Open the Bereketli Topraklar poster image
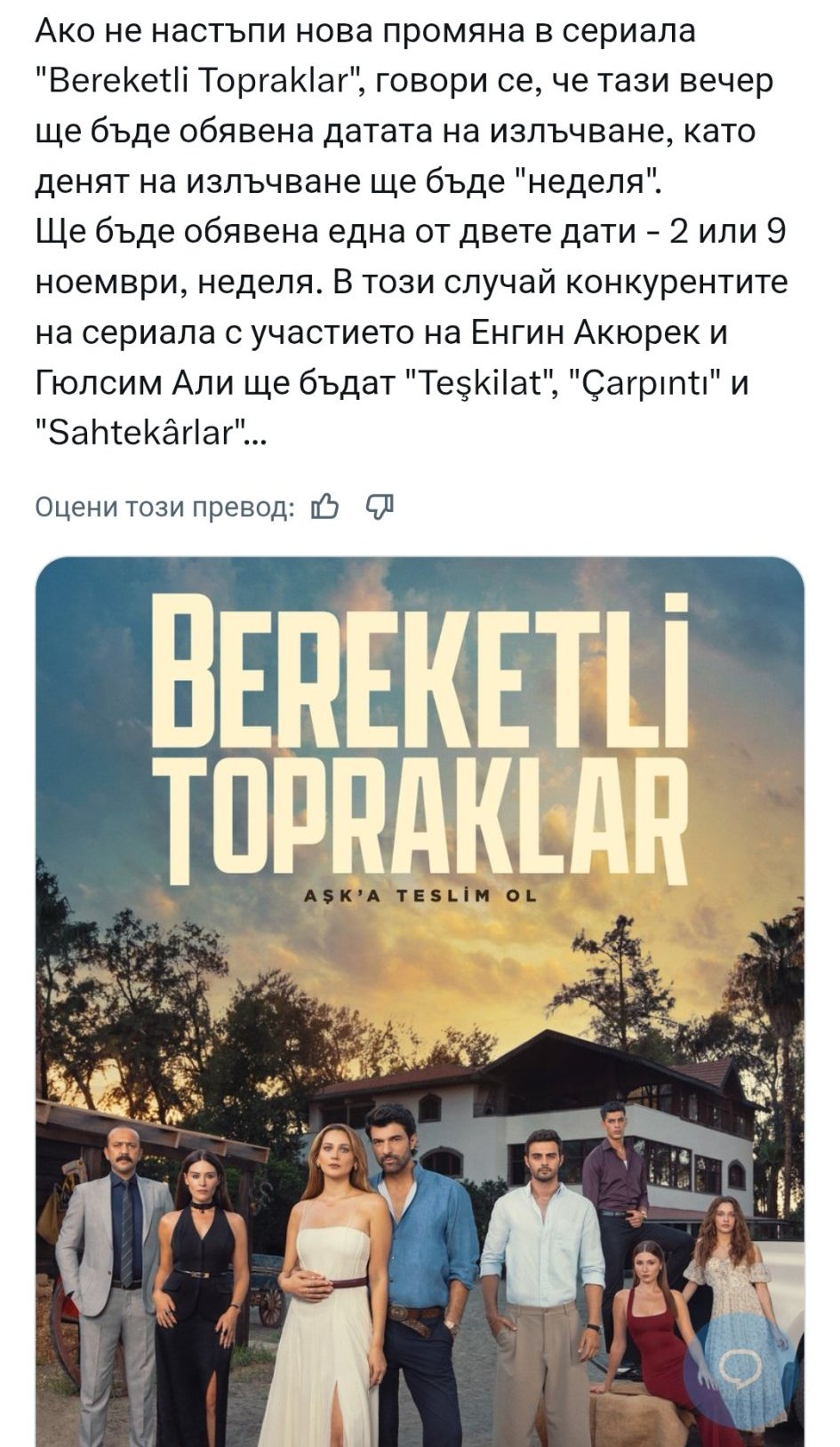840x1447 pixels. tap(420, 1002)
